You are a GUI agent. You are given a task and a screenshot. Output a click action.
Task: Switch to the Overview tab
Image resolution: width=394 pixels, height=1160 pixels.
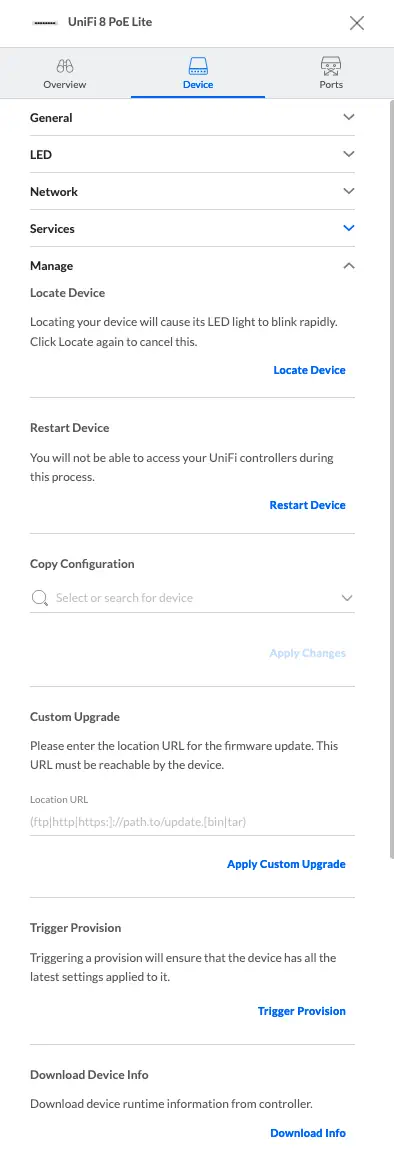point(65,73)
